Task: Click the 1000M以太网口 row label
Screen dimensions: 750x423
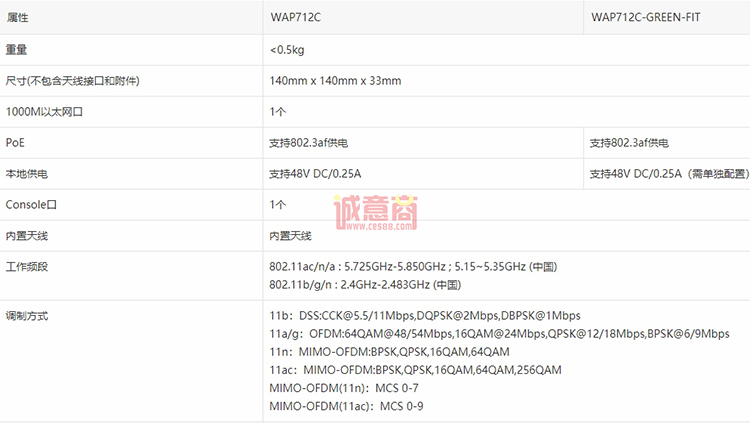Action: 44,112
